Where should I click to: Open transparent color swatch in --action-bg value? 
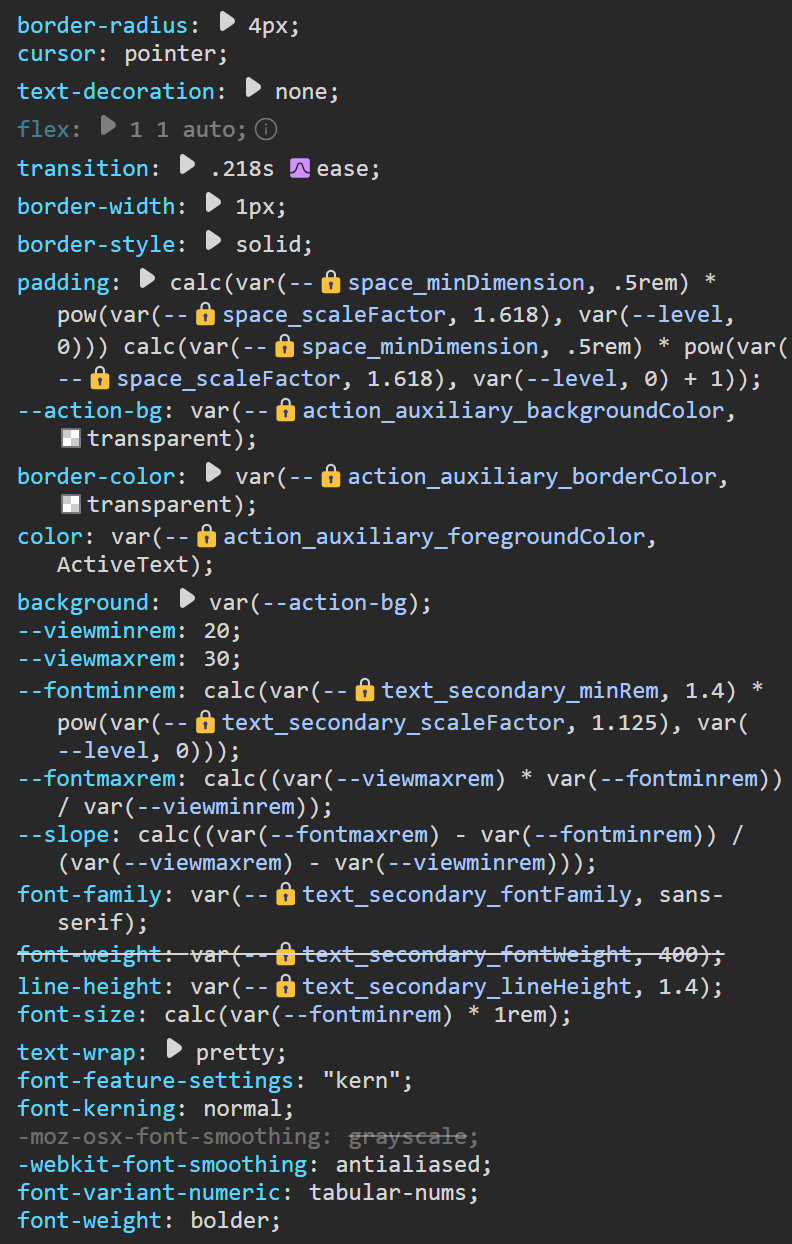click(70, 439)
